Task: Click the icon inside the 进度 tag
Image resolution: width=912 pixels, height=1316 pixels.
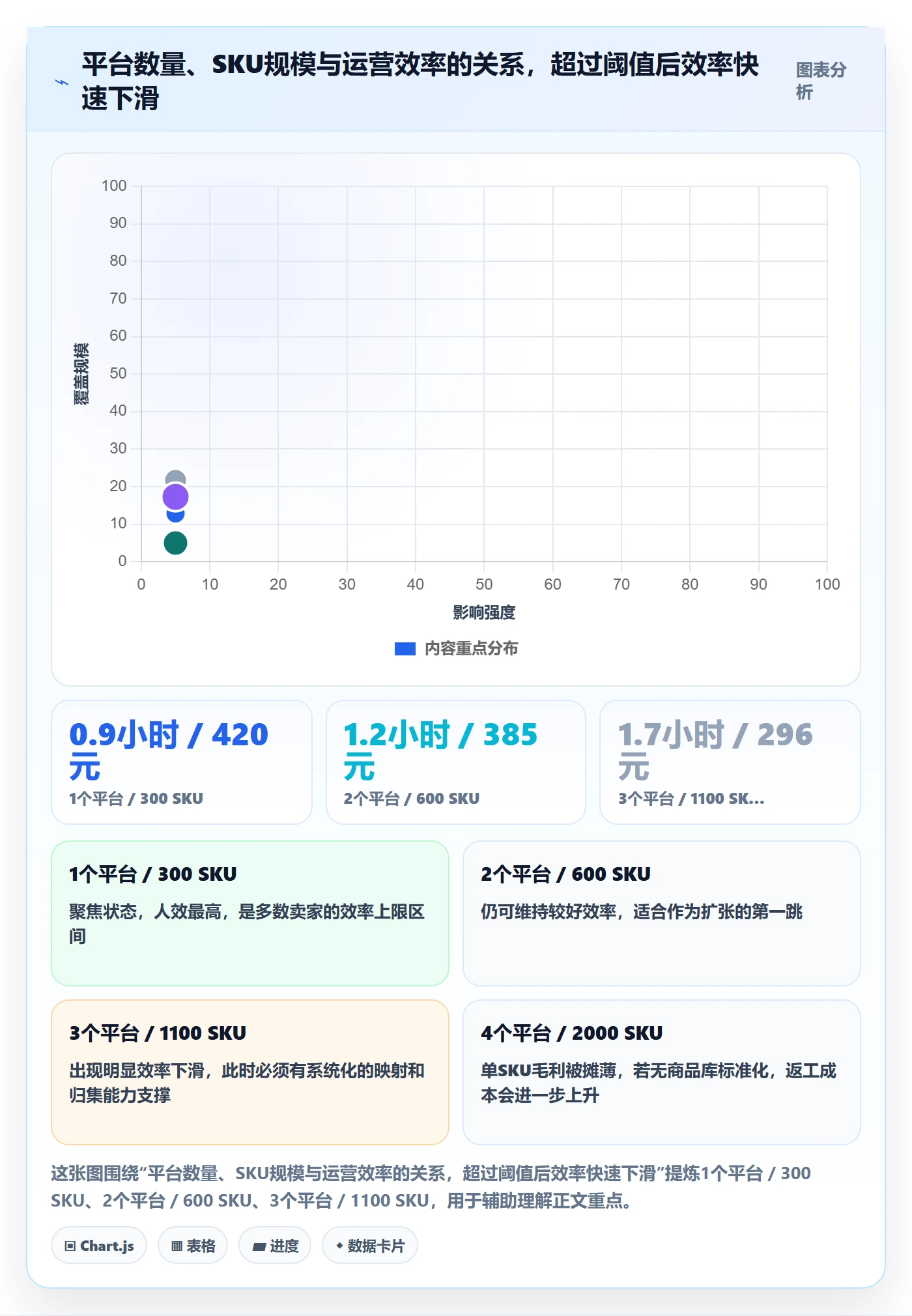Action: tap(259, 1246)
